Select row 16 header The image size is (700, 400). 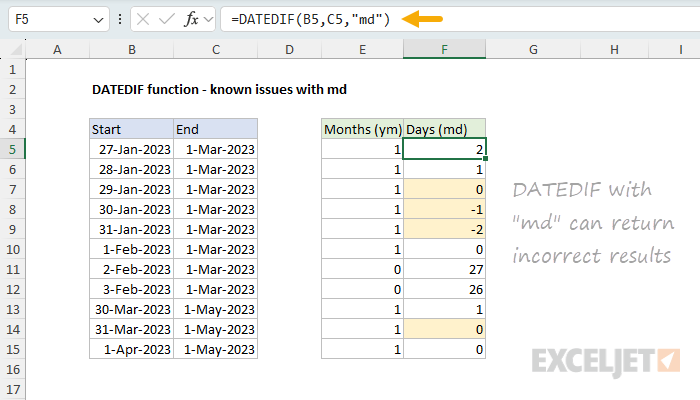coord(12,369)
